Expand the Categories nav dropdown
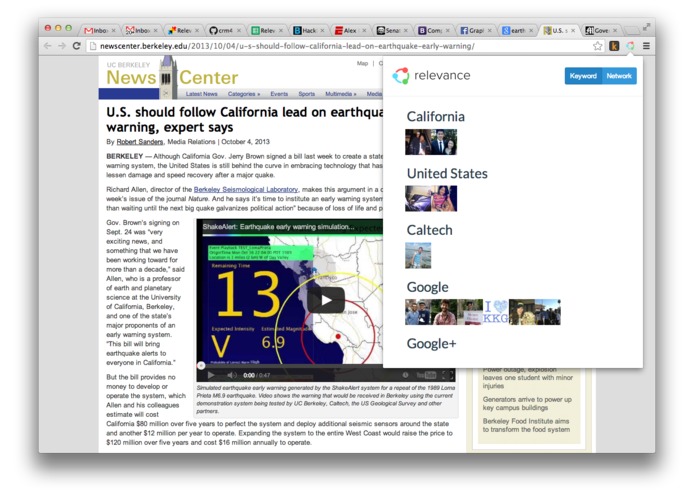This screenshot has width=695, height=494. (x=244, y=94)
